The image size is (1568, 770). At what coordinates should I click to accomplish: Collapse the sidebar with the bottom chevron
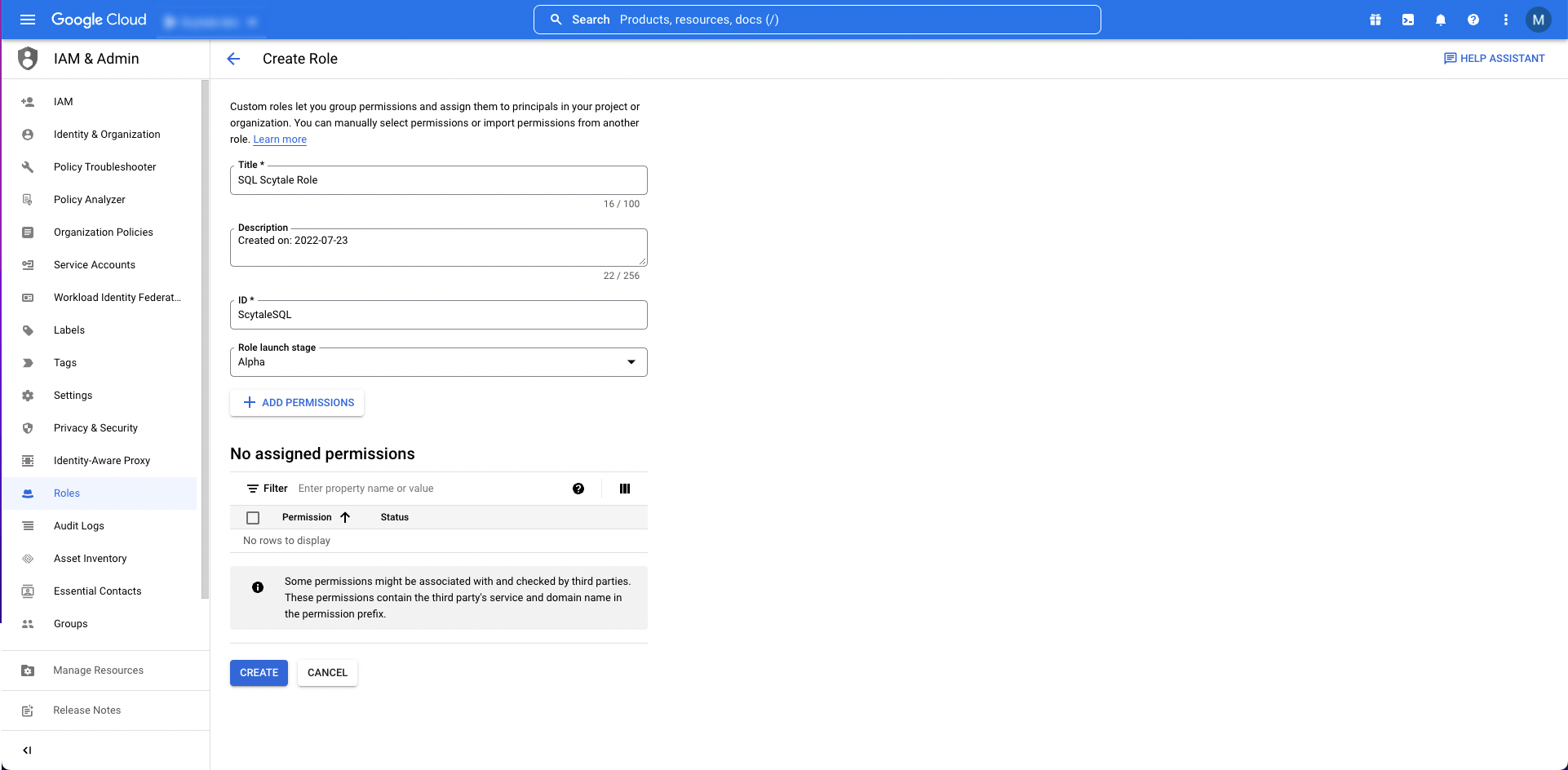27,750
